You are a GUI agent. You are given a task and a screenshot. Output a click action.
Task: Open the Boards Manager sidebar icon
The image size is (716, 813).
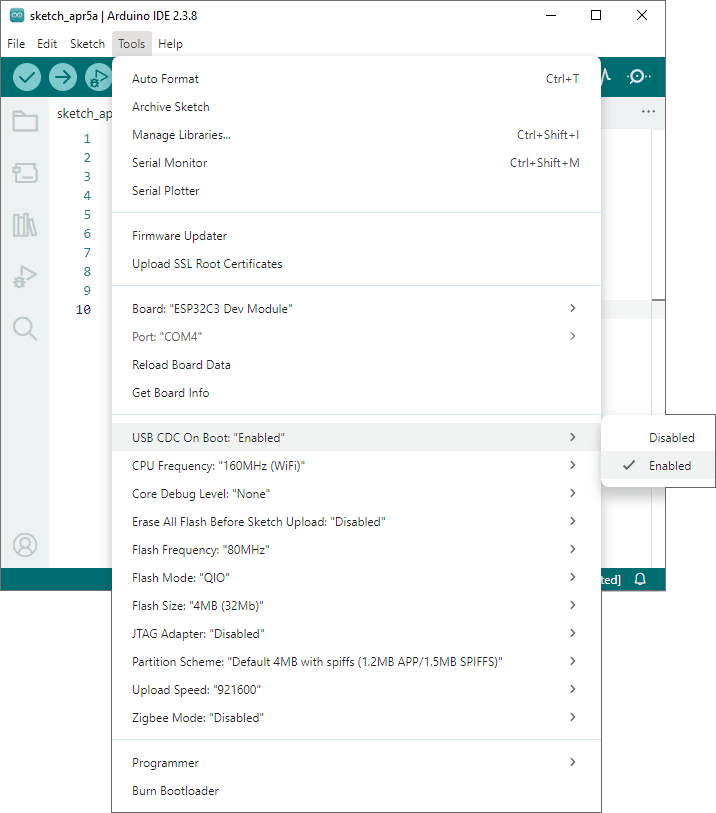click(25, 173)
